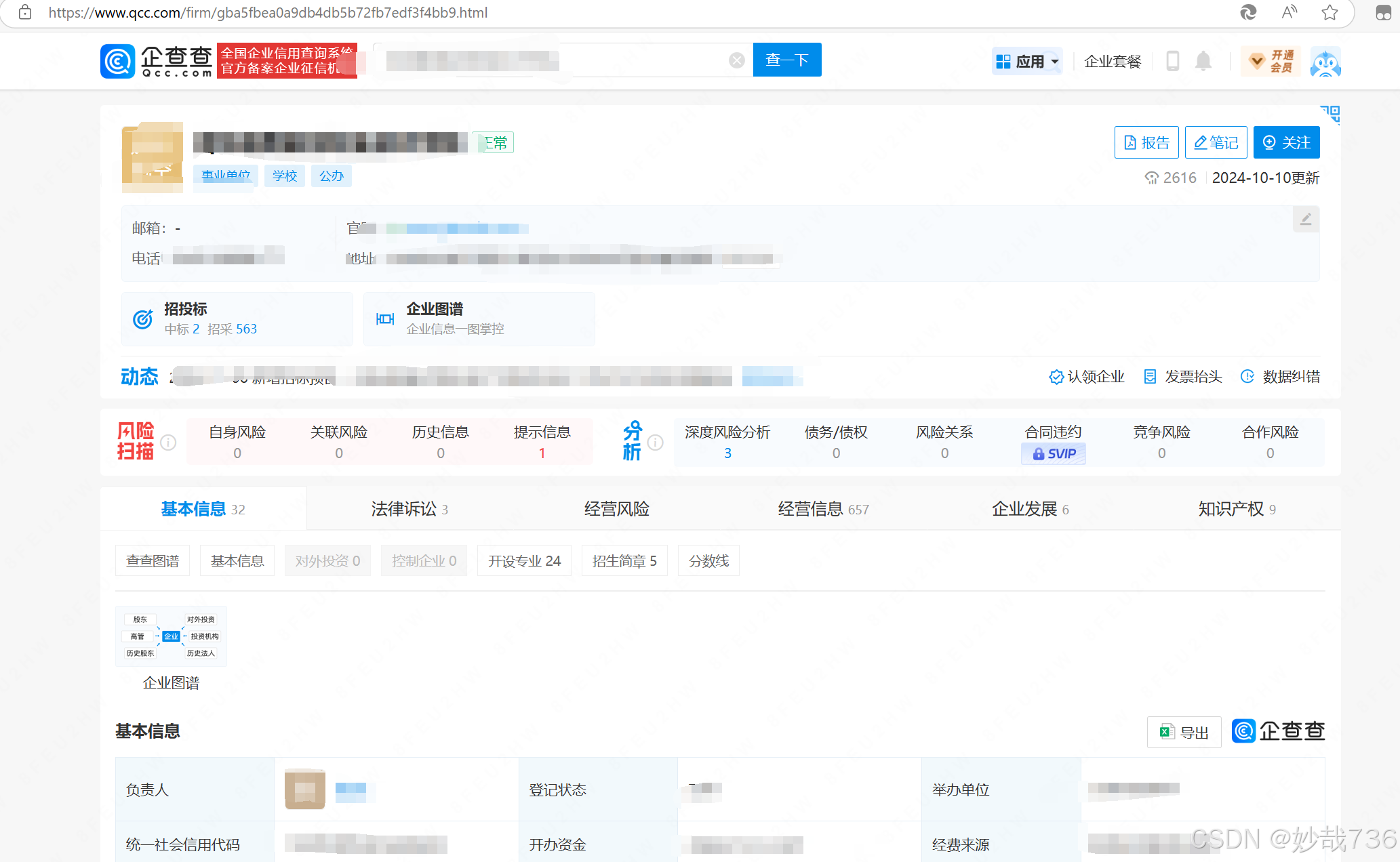Clear the search box with X icon
The width and height of the screenshot is (1400, 862).
click(737, 60)
